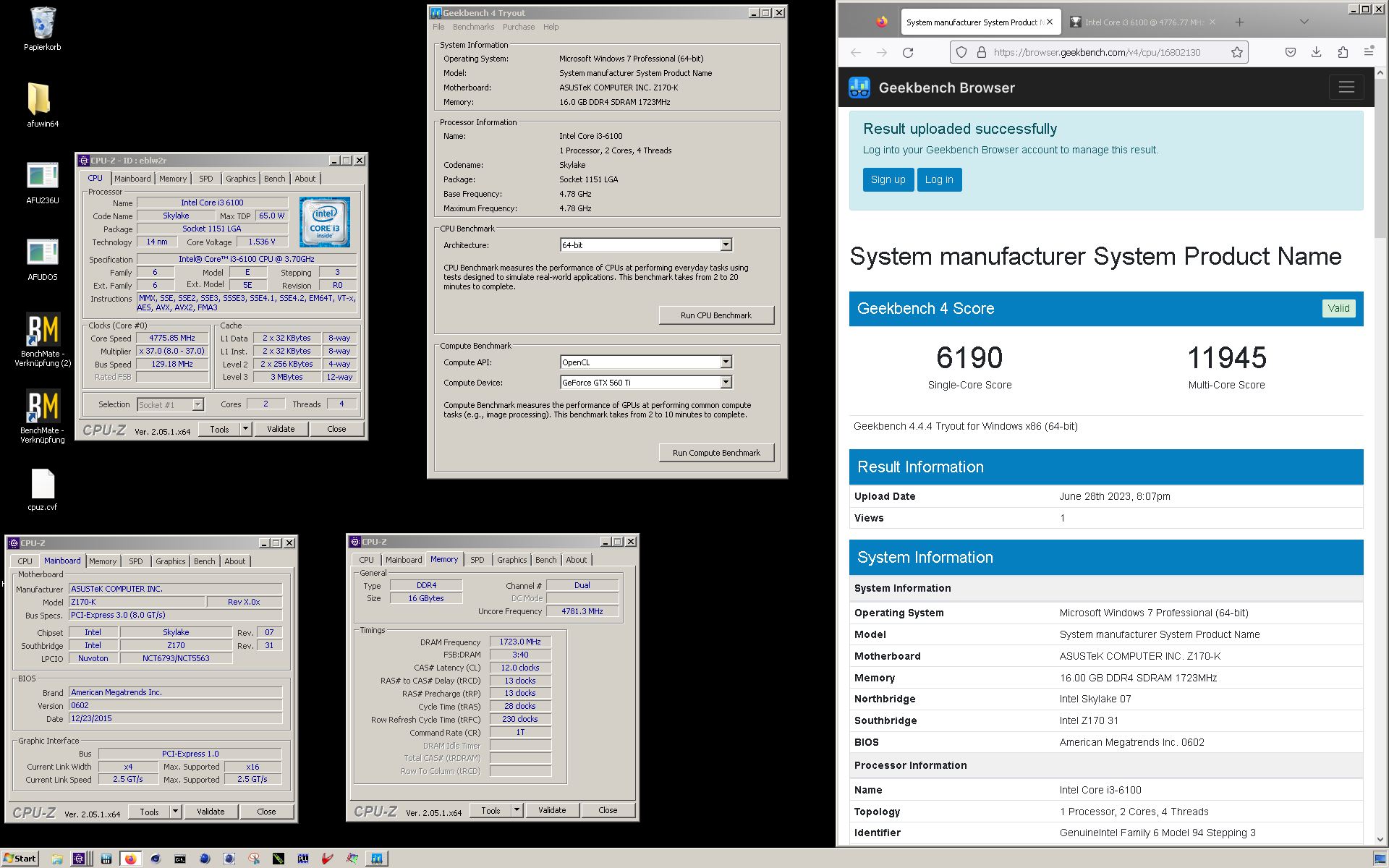Click Close button in CPU-Z Memory window

coord(608,810)
